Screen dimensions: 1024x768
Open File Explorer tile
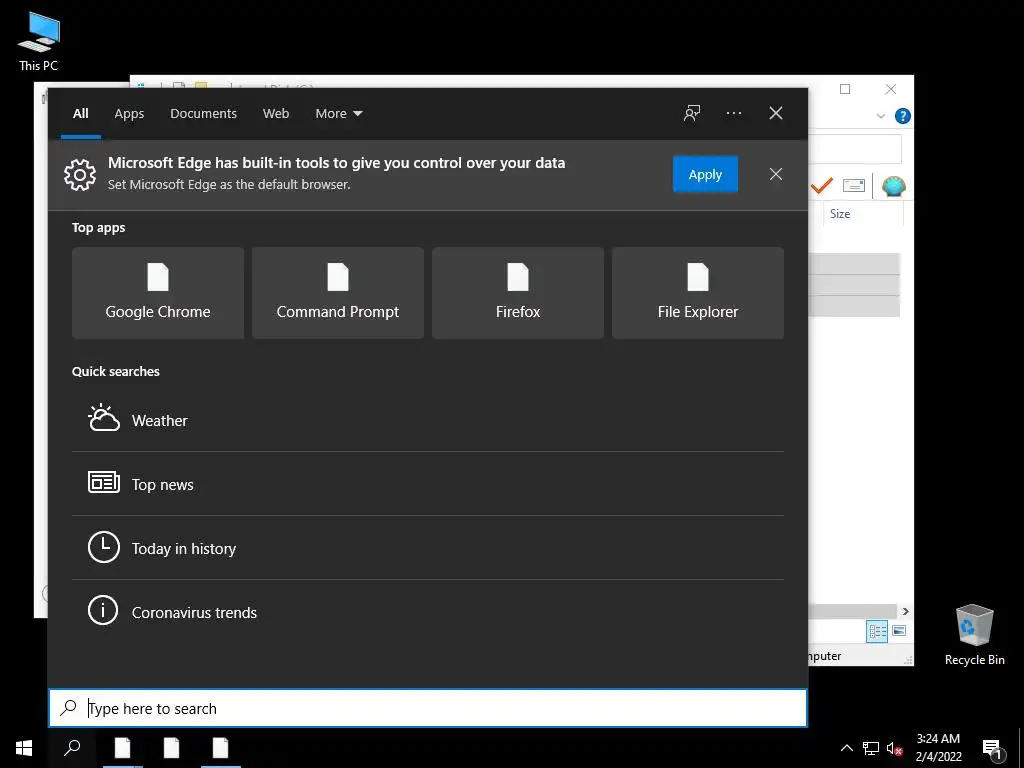point(697,293)
